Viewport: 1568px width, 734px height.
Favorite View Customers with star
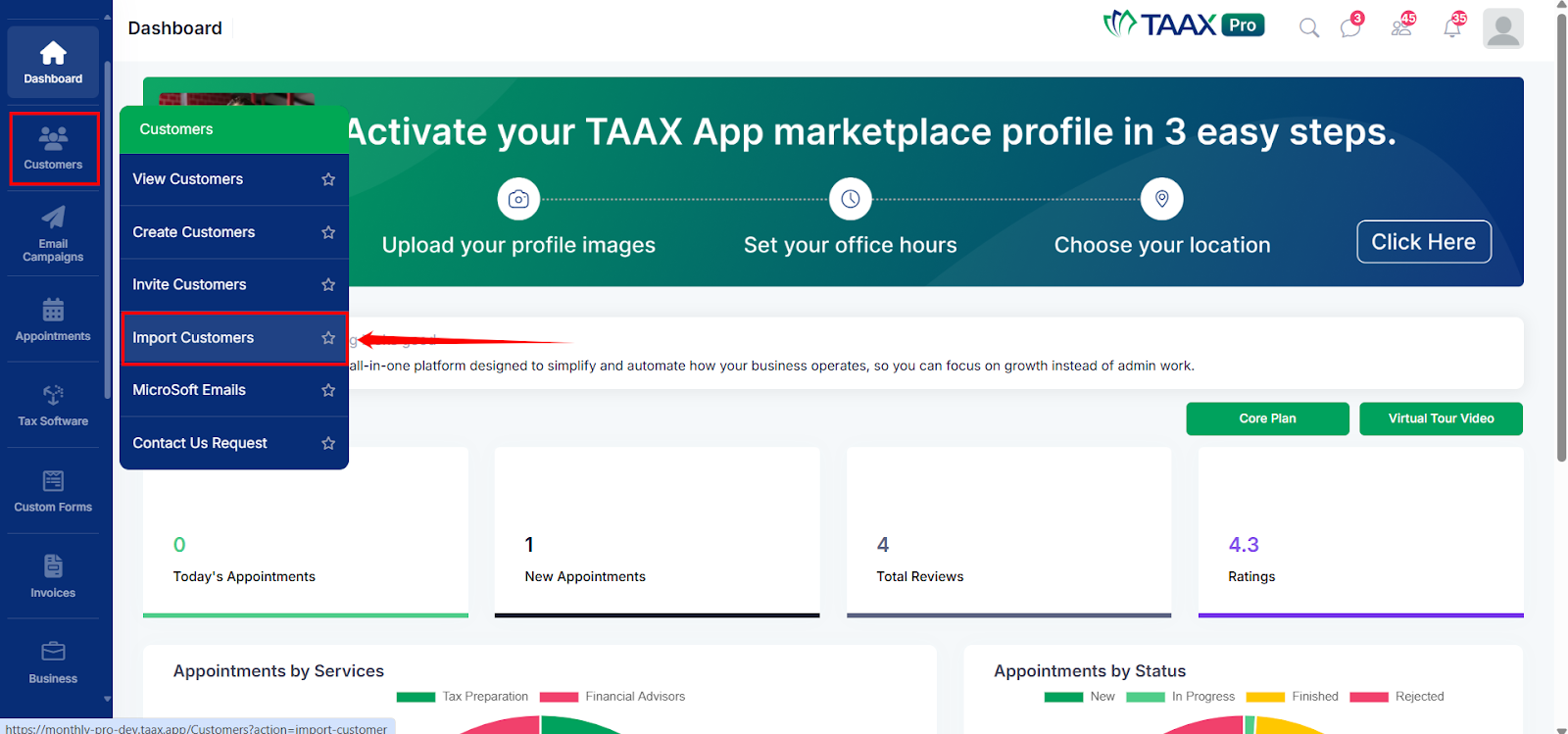click(328, 179)
